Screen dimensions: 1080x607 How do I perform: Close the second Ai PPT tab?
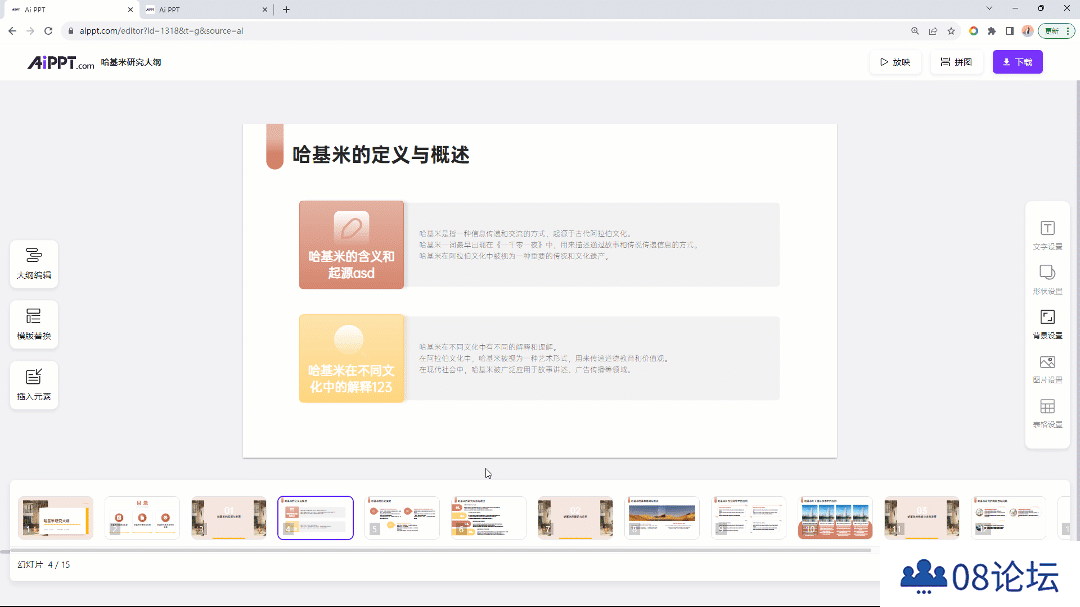[x=265, y=10]
